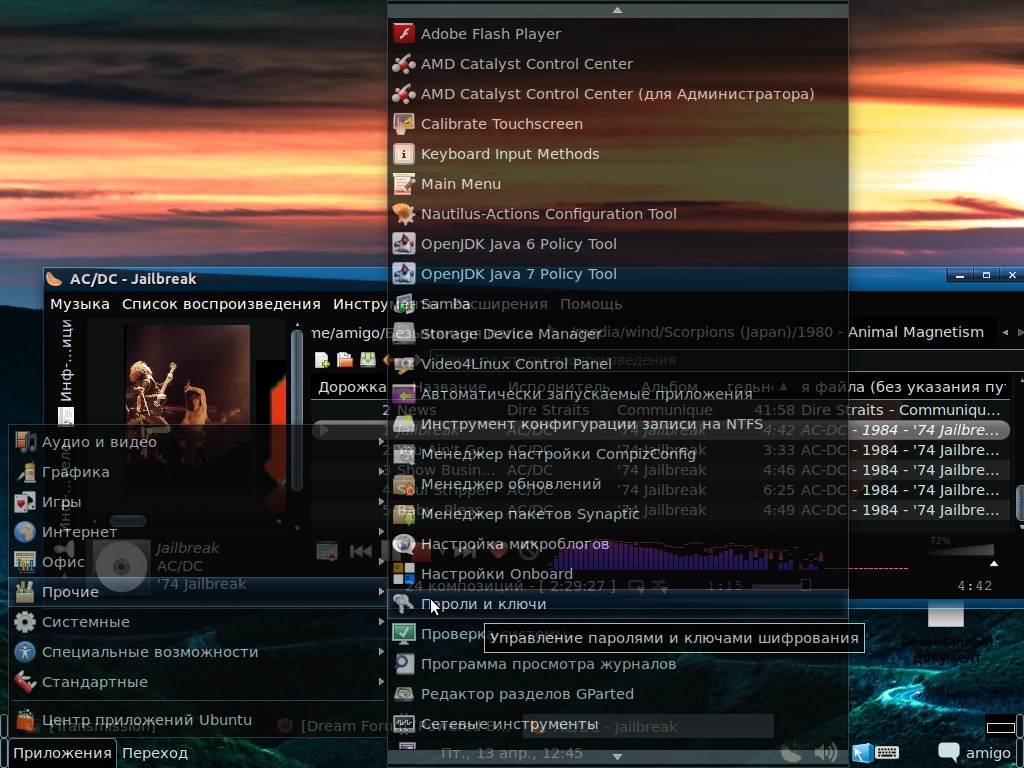Viewport: 1024px width, 768px height.
Task: Click the keyboard indicator in panel
Action: point(887,753)
